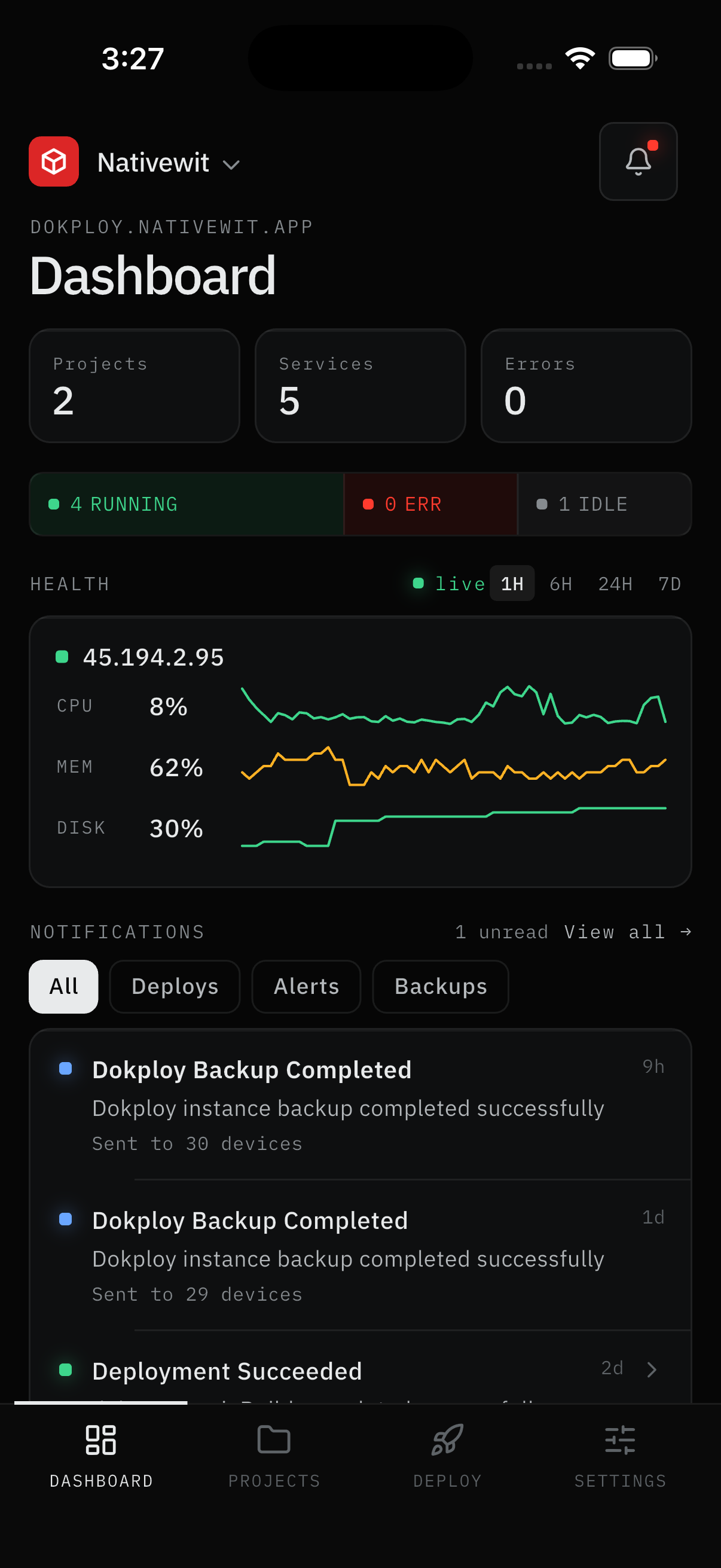Filter notifications by All
721x1568 pixels.
point(63,986)
